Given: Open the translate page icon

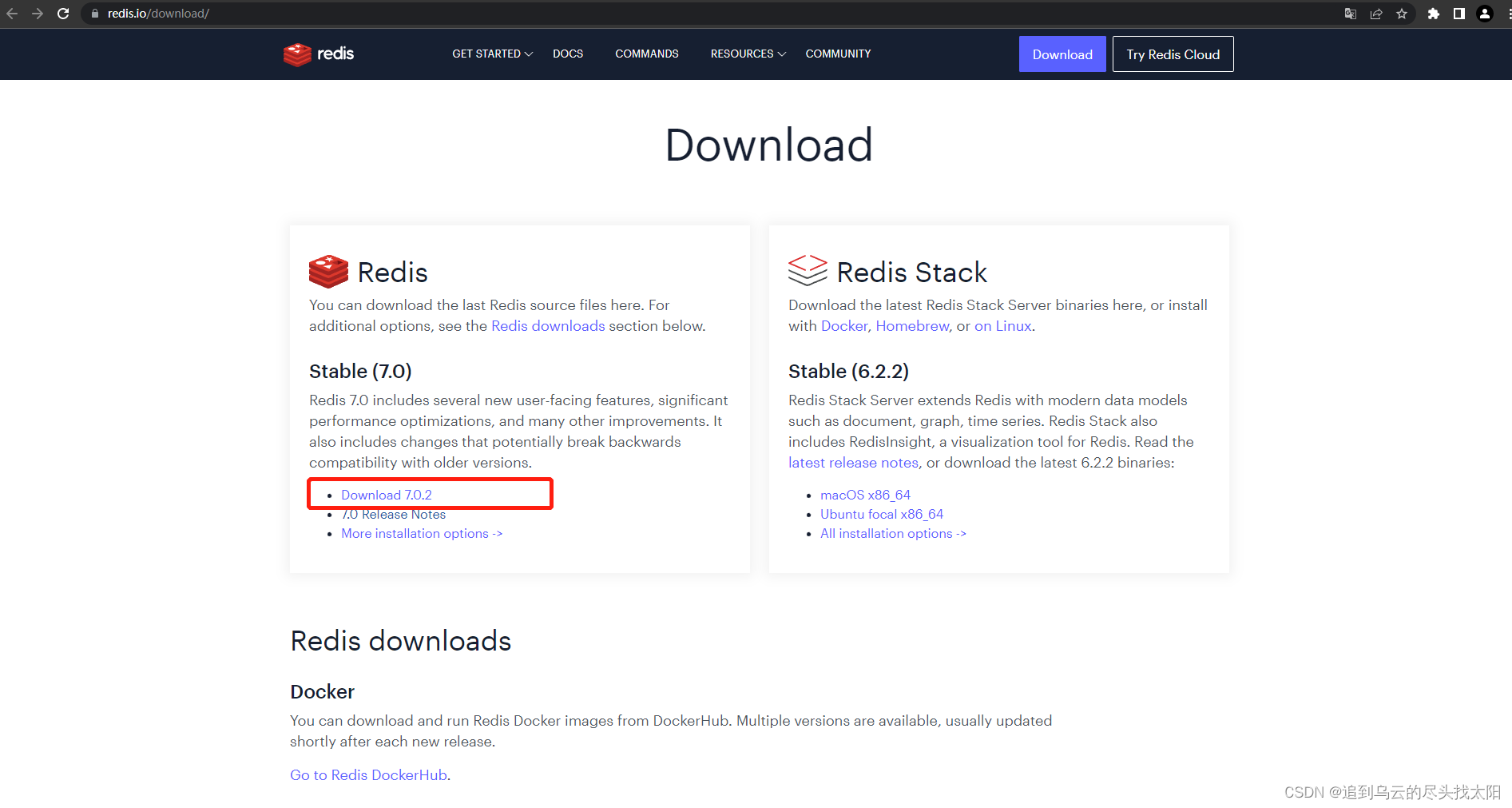Looking at the screenshot, I should [x=1351, y=14].
